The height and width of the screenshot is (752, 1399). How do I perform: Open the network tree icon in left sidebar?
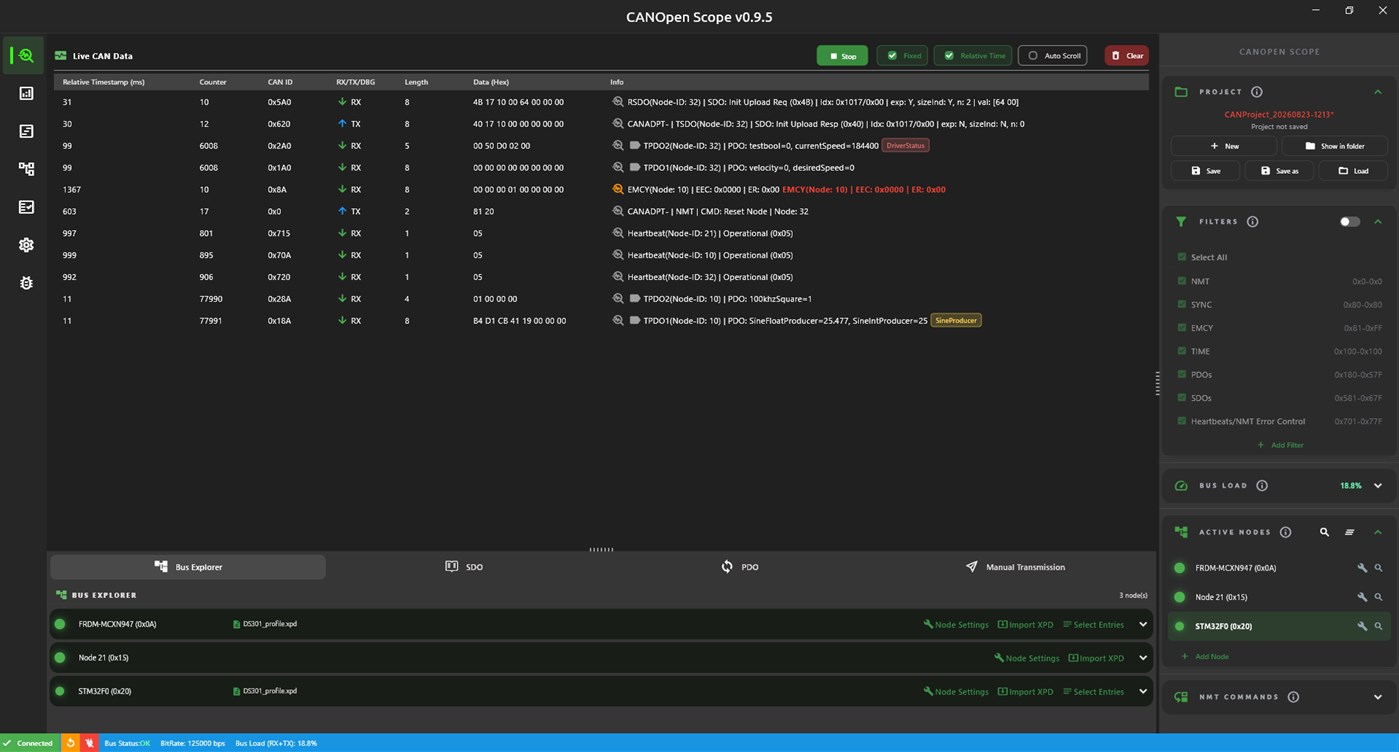click(26, 169)
